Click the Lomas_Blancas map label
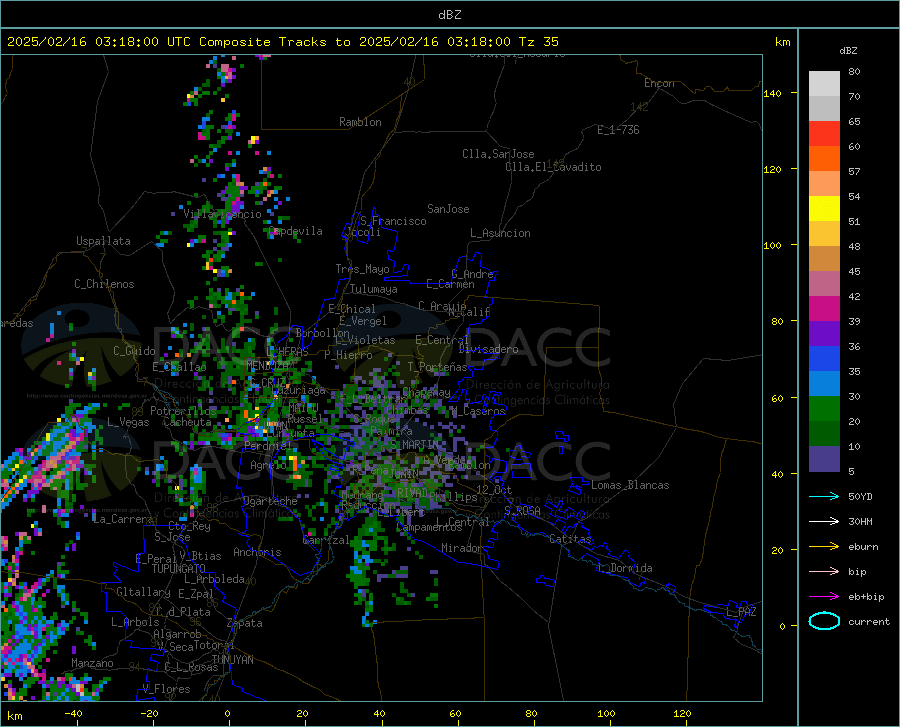This screenshot has height=727, width=900. [630, 485]
